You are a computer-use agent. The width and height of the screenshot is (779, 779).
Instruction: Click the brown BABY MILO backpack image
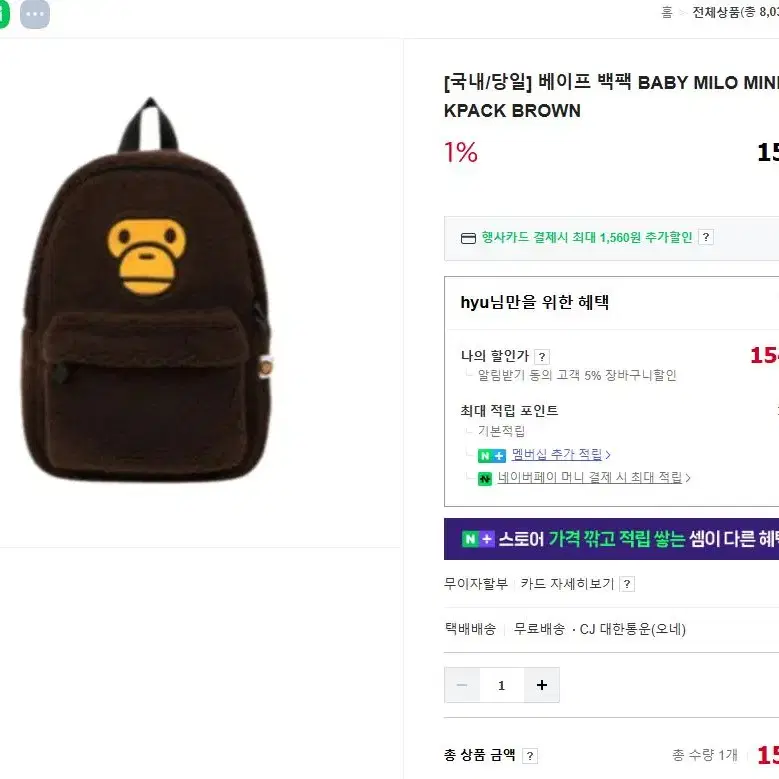click(148, 290)
